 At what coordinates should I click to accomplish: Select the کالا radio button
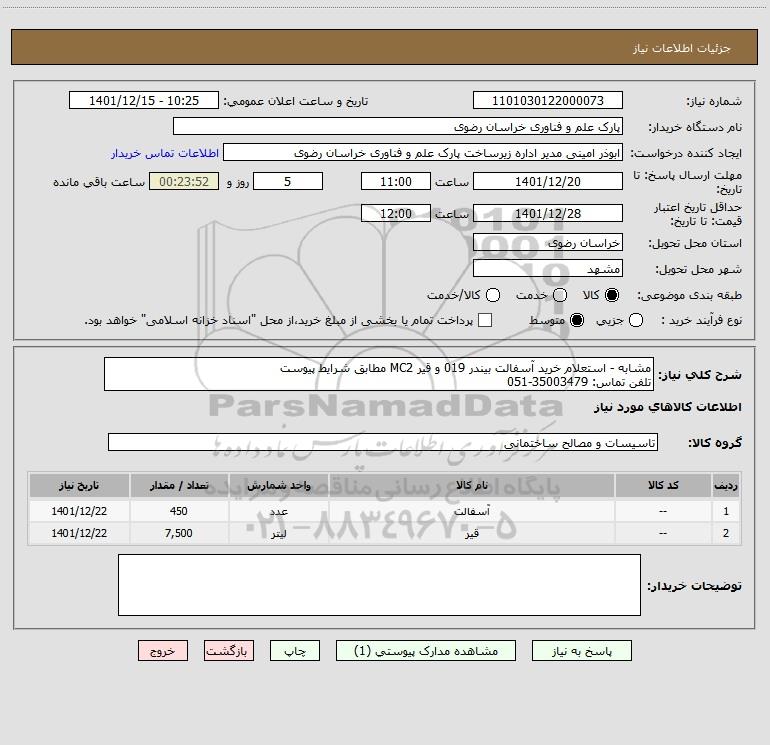click(x=612, y=295)
